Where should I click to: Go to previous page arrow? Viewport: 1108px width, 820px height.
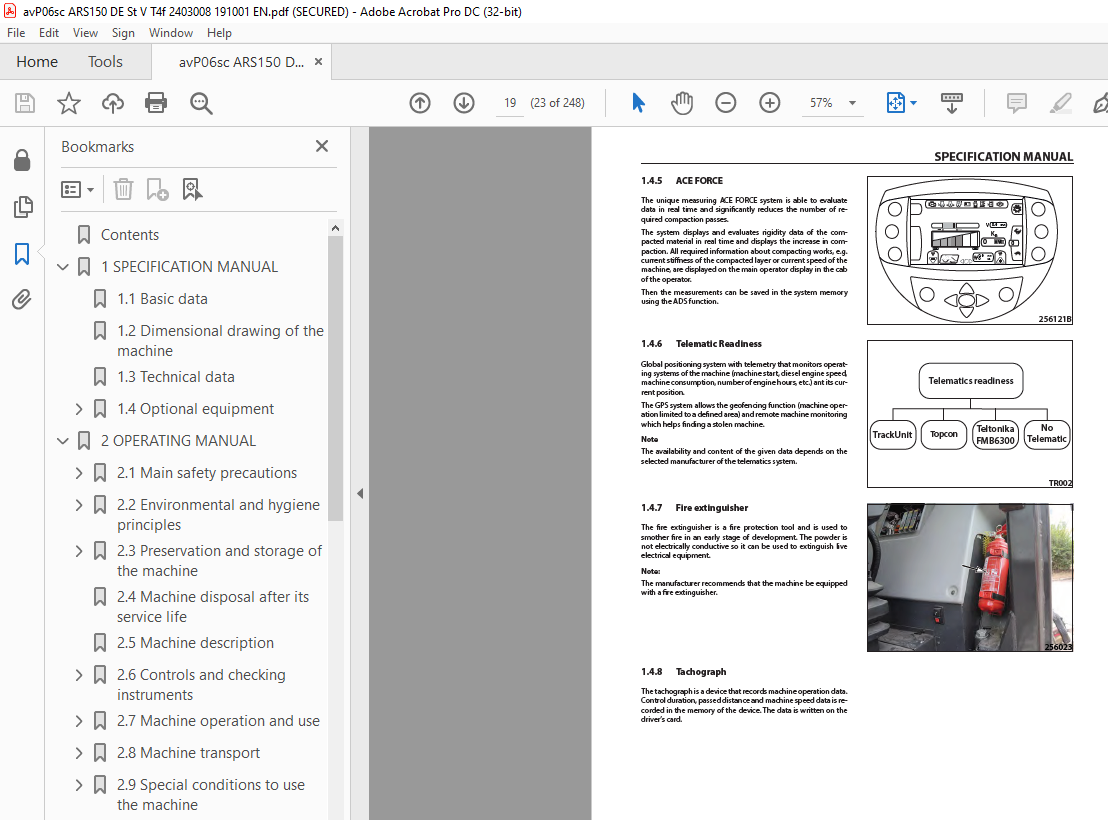pyautogui.click(x=420, y=103)
